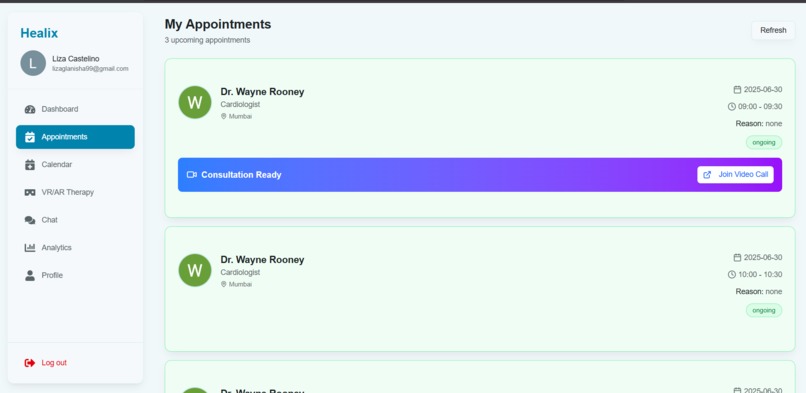Click the clock icon beside 09:00 - 09:30
Viewport: 806px width, 393px height.
[732, 106]
